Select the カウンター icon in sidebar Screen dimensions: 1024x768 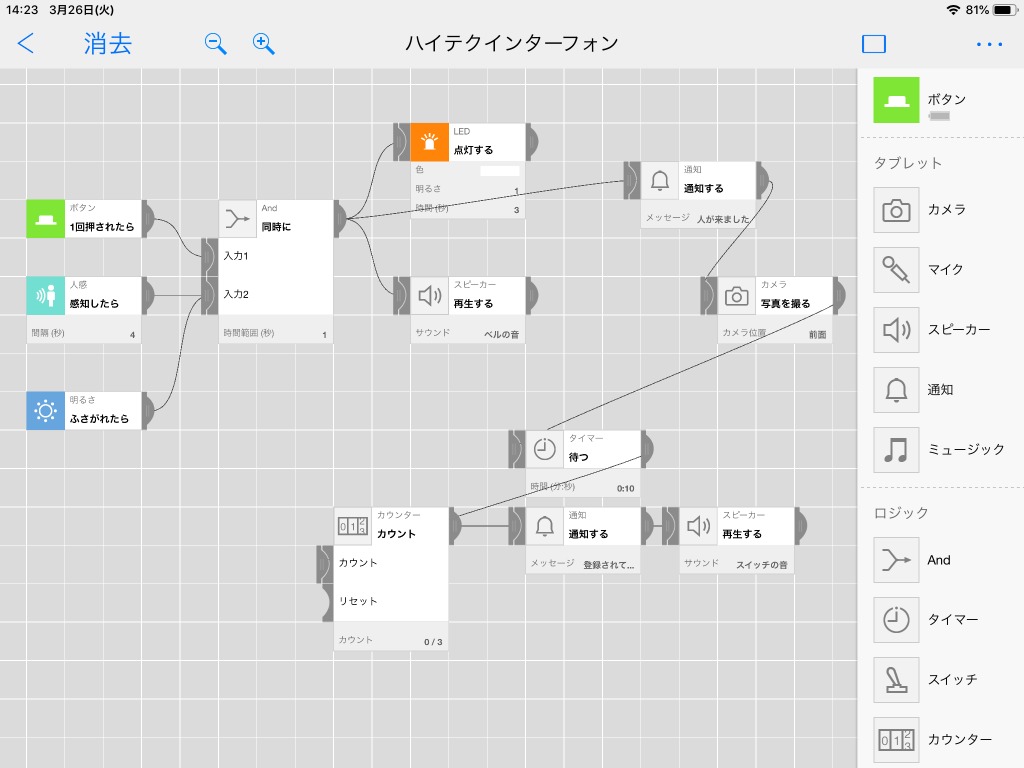896,740
